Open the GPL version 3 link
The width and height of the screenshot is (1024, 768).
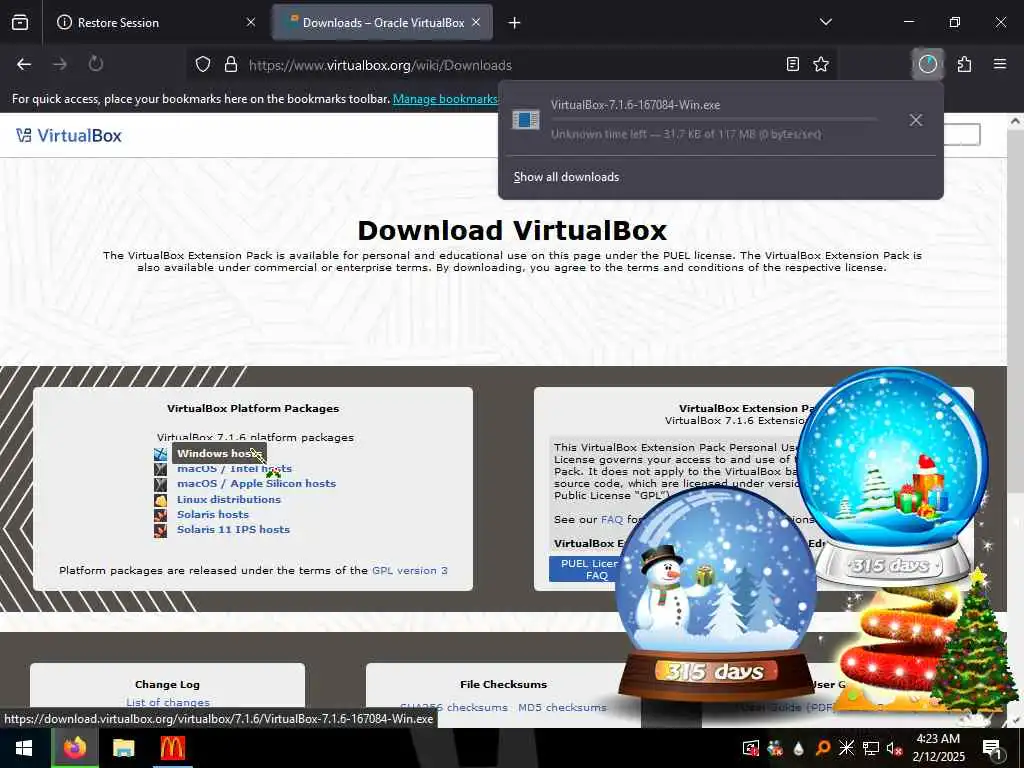pos(409,571)
